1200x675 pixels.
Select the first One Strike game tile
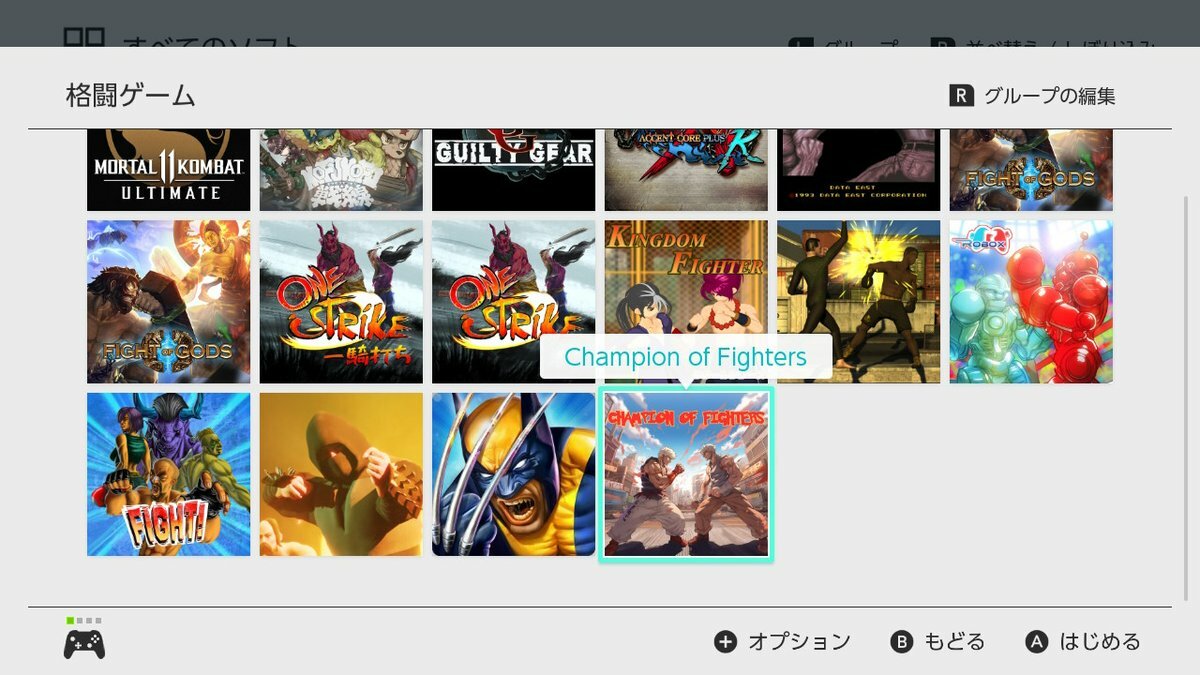tap(341, 301)
